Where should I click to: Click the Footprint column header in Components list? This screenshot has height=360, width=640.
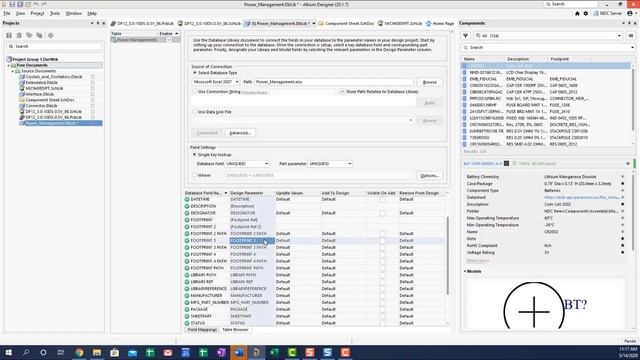point(560,59)
